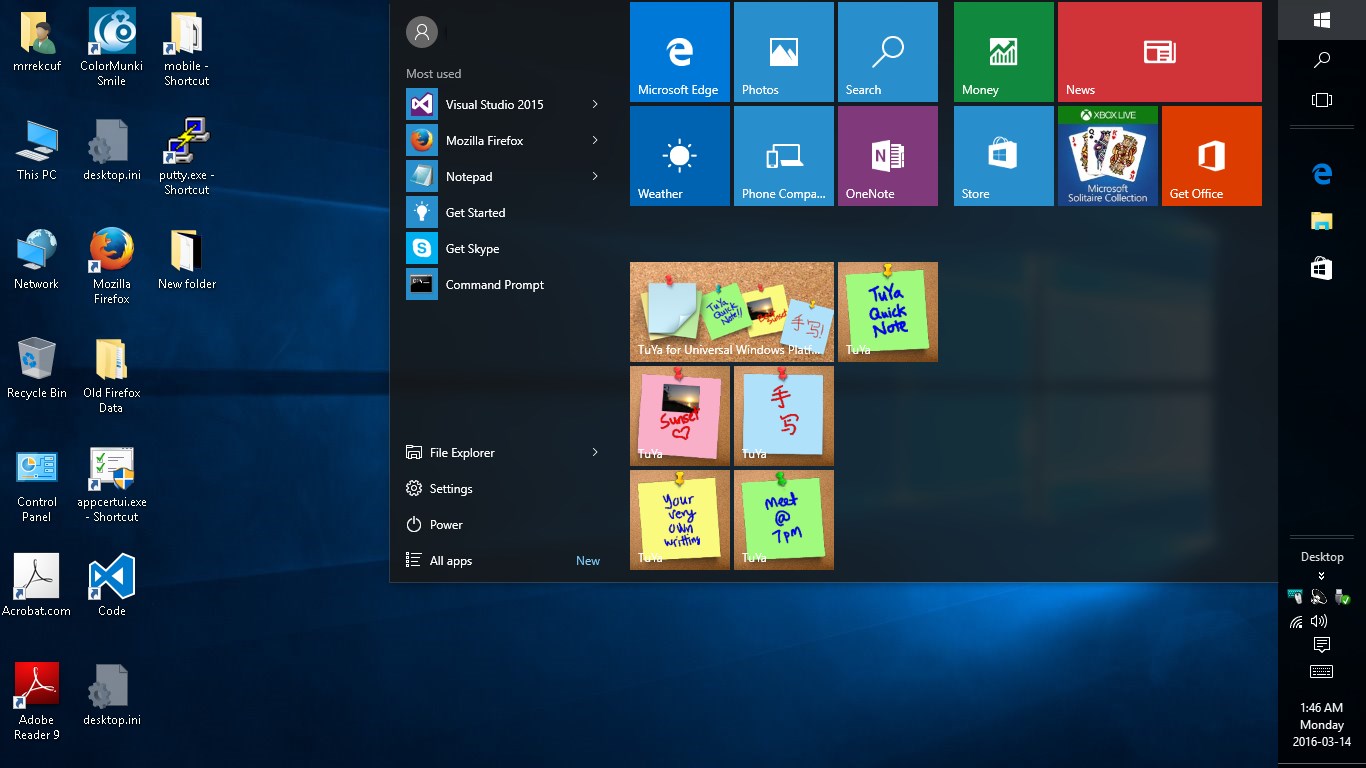Expand the File Explorer jump list arrow in Start
This screenshot has width=1366, height=768.
595,453
